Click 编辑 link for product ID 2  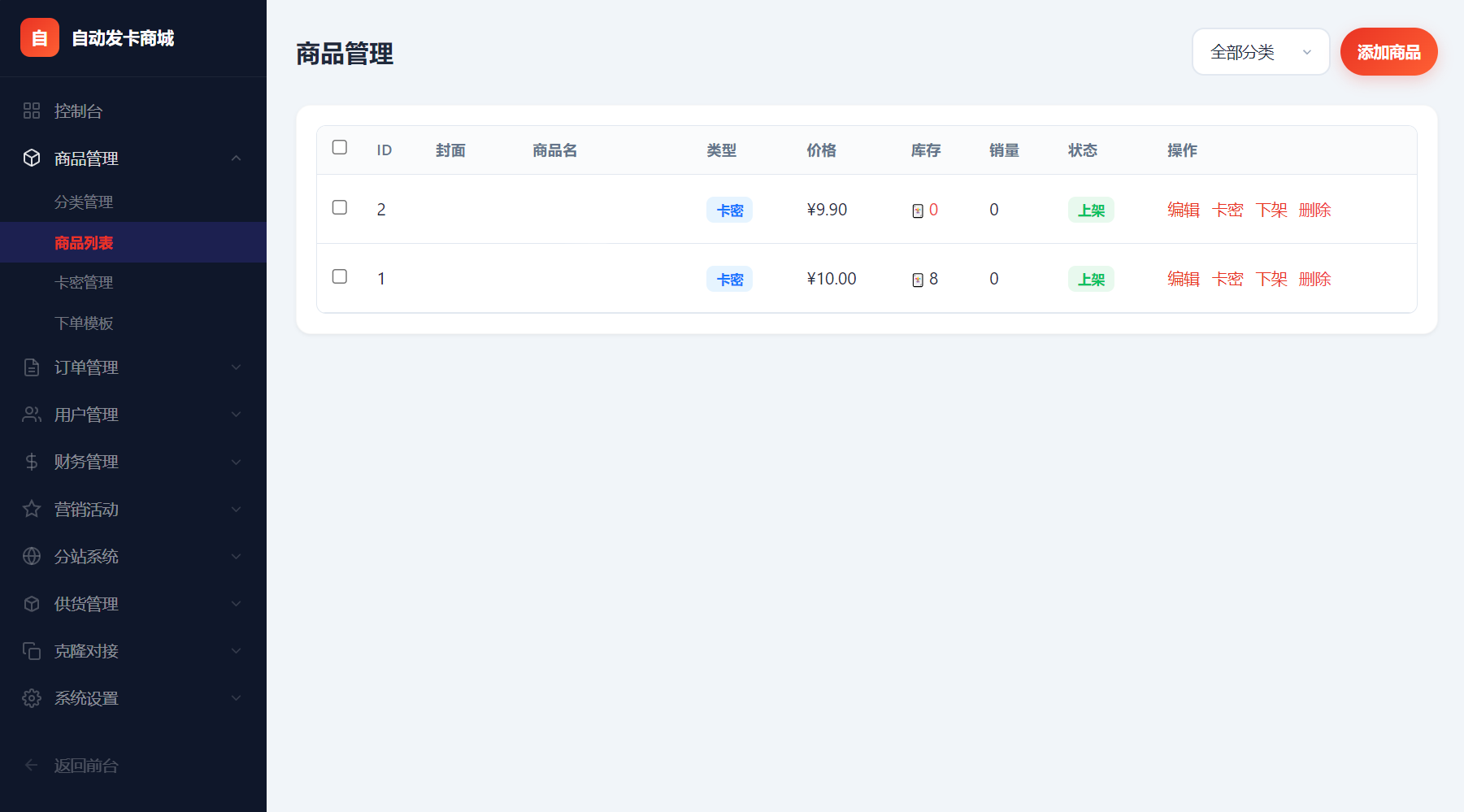pos(1183,209)
